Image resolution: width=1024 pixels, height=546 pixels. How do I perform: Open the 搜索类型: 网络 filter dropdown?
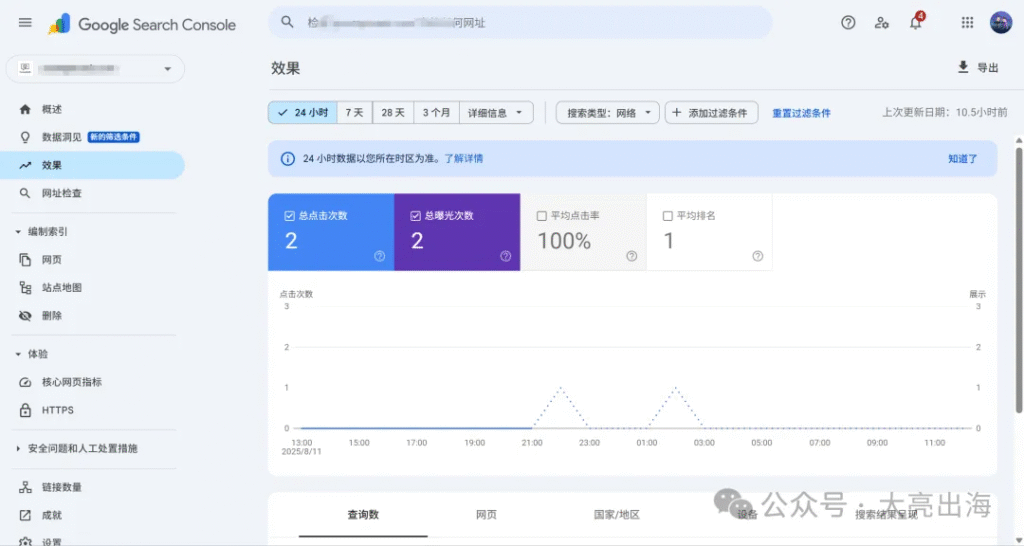coord(608,113)
